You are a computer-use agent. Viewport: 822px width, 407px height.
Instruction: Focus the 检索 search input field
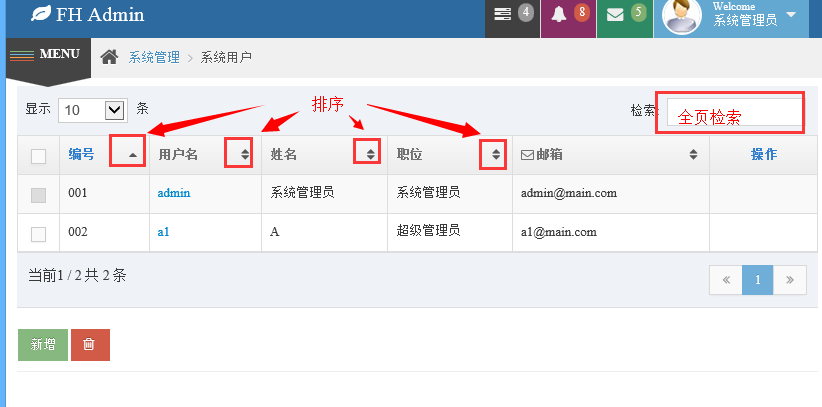coord(734,111)
